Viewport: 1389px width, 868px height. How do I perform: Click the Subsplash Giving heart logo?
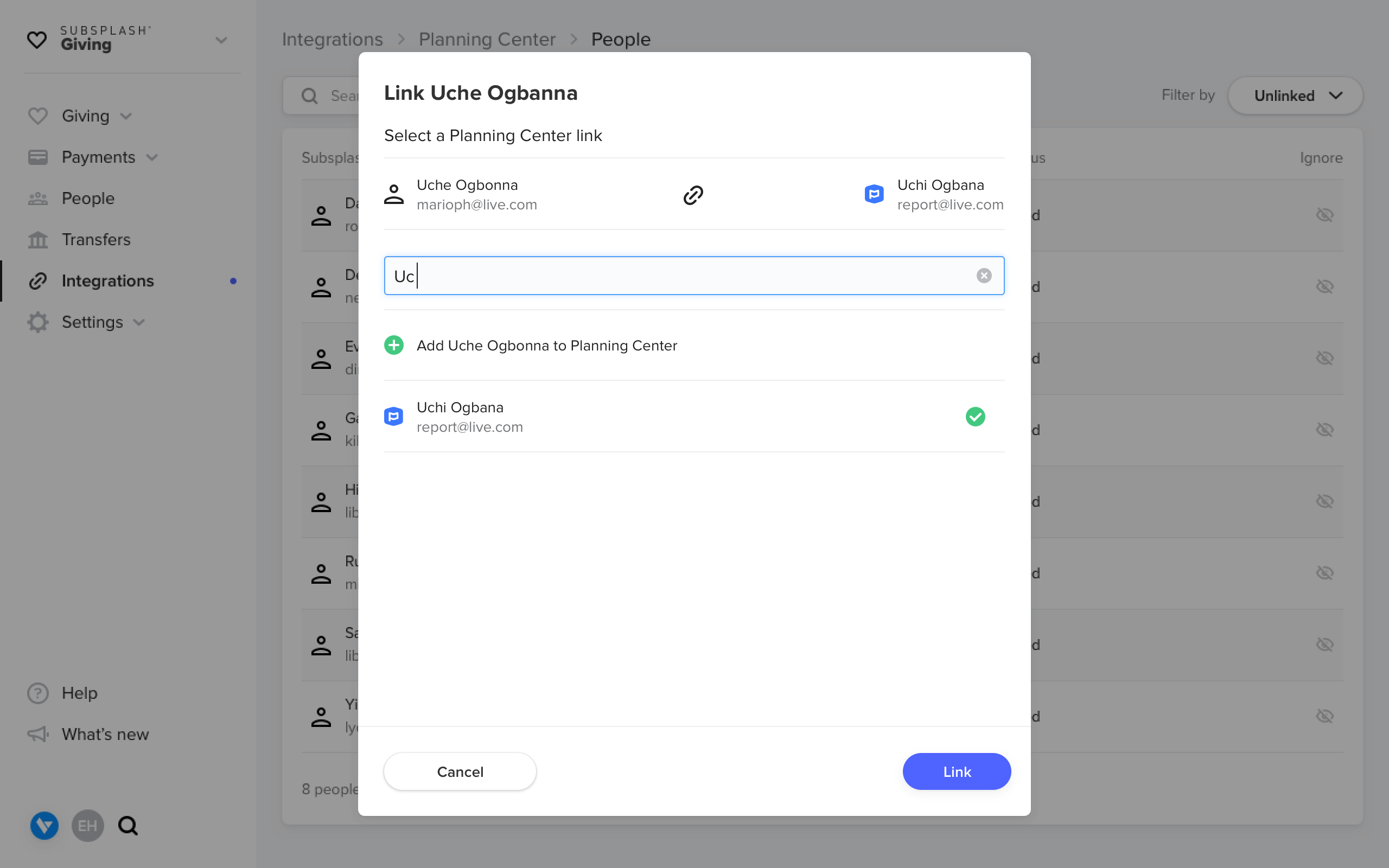point(37,39)
